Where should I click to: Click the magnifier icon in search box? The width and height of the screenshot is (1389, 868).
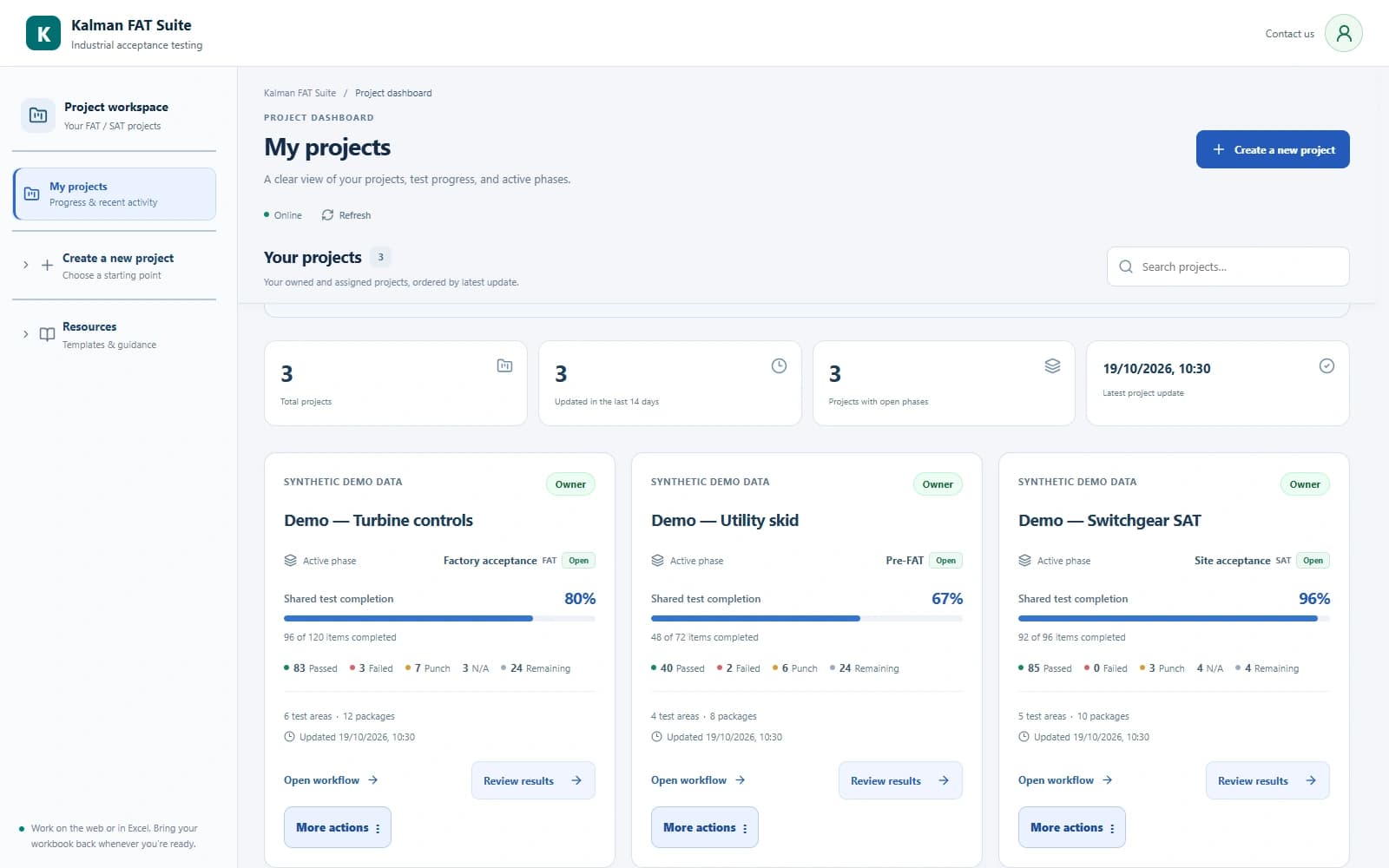pos(1126,266)
